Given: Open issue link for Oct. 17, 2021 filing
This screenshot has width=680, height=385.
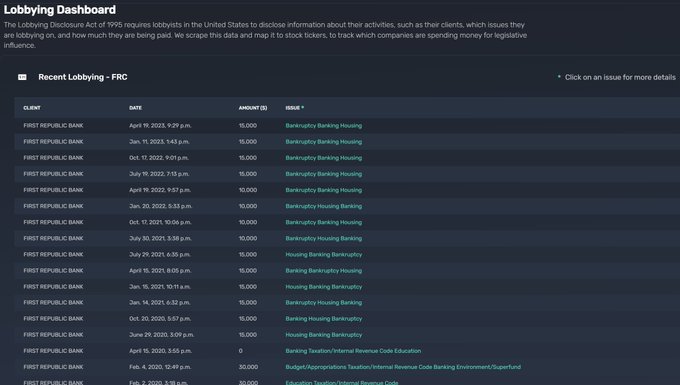Looking at the screenshot, I should coord(324,222).
